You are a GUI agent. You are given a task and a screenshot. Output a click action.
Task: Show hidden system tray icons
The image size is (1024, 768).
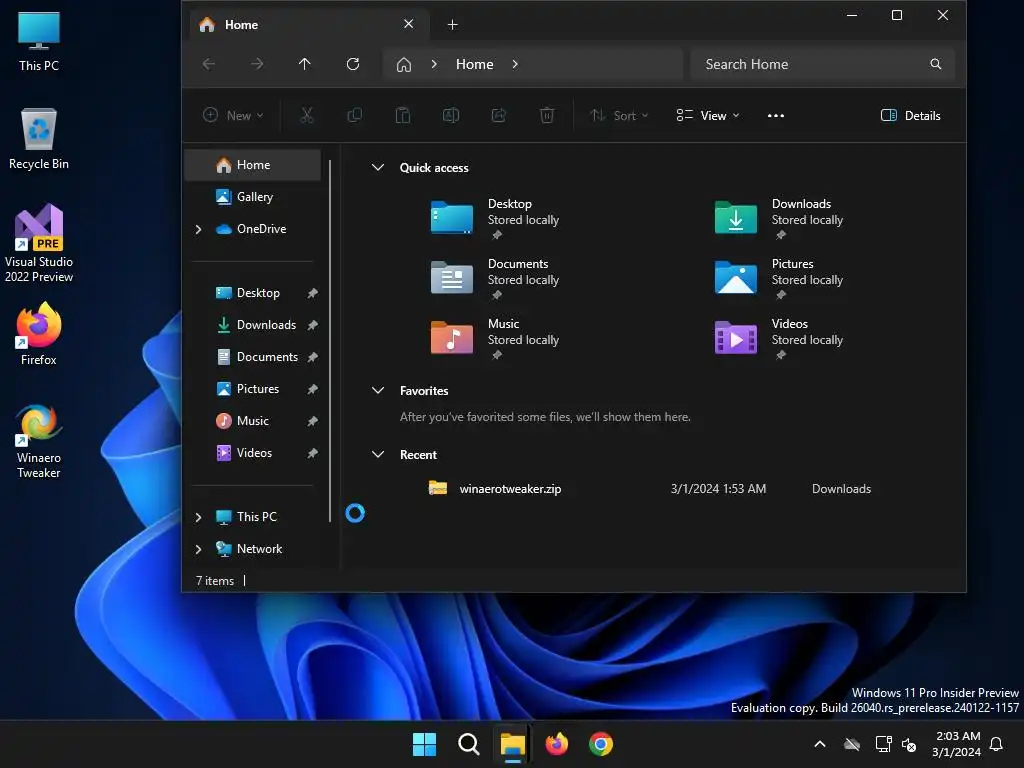820,744
